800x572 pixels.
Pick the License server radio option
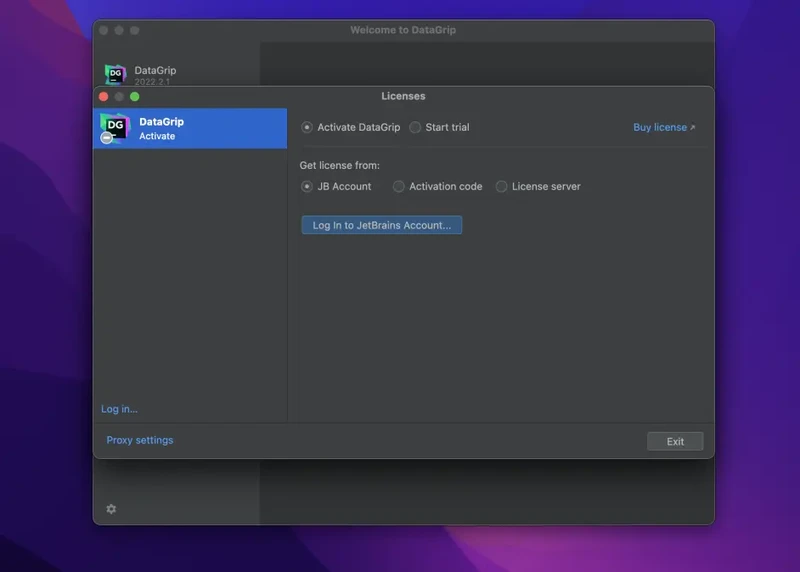tap(502, 187)
